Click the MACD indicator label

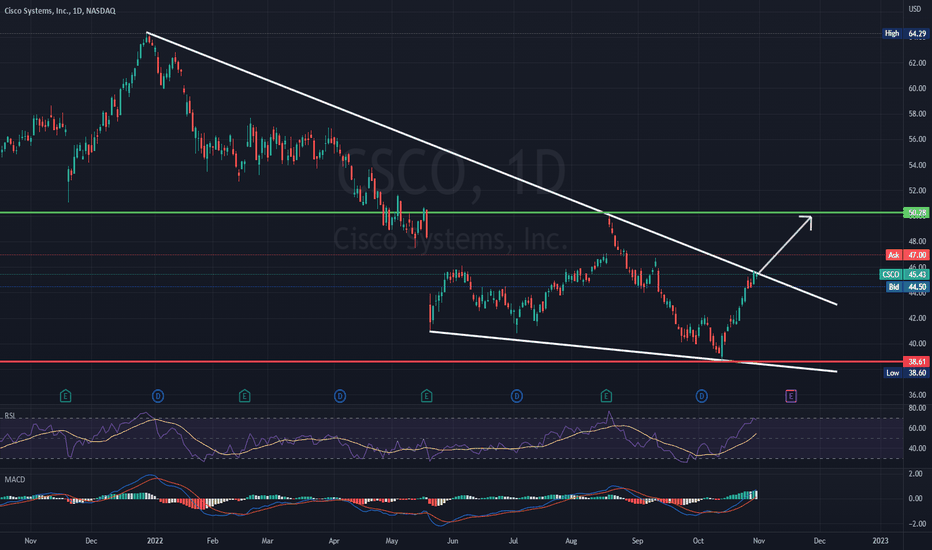pos(15,479)
